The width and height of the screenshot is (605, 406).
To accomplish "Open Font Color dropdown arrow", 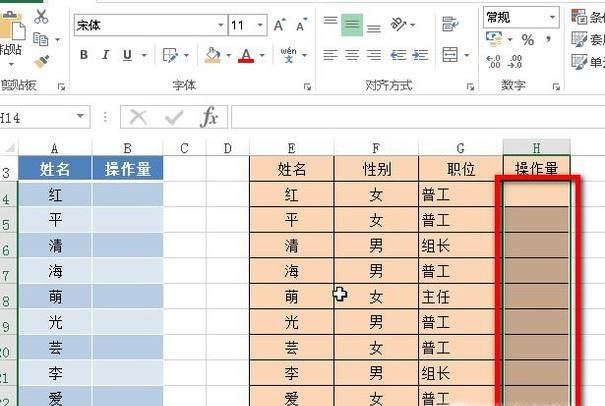I will click(262, 56).
